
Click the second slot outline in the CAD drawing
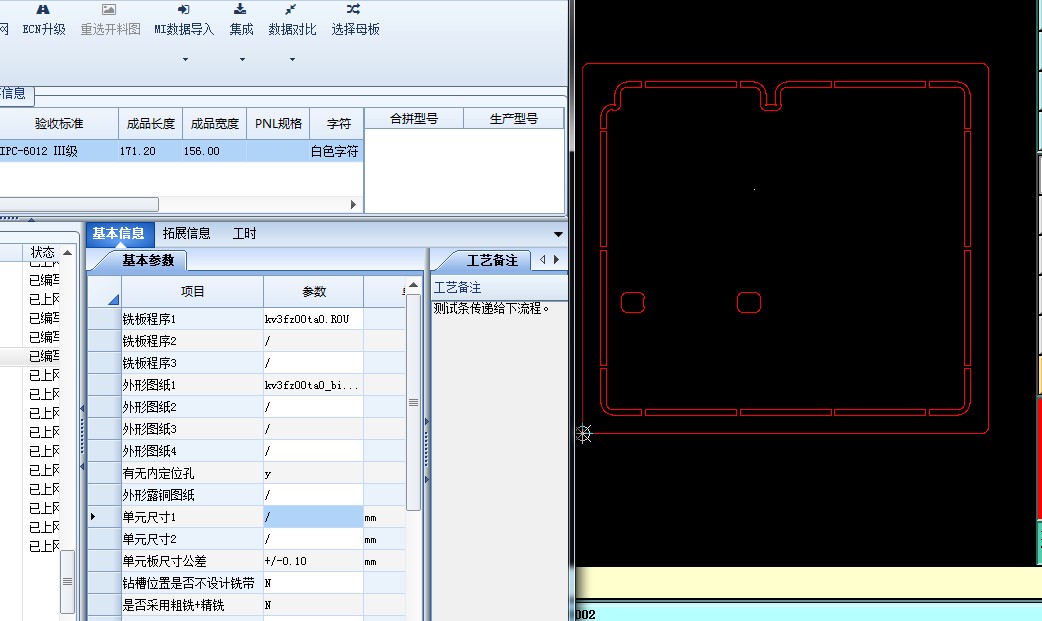pyautogui.click(x=749, y=303)
